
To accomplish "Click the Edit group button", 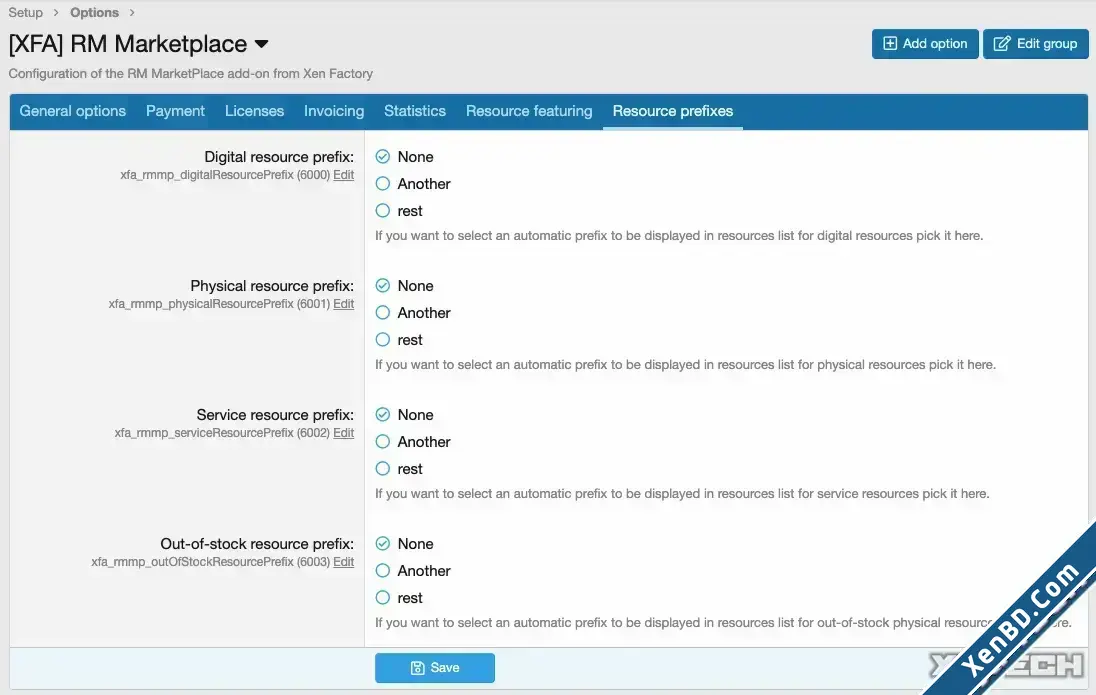I will [1035, 44].
